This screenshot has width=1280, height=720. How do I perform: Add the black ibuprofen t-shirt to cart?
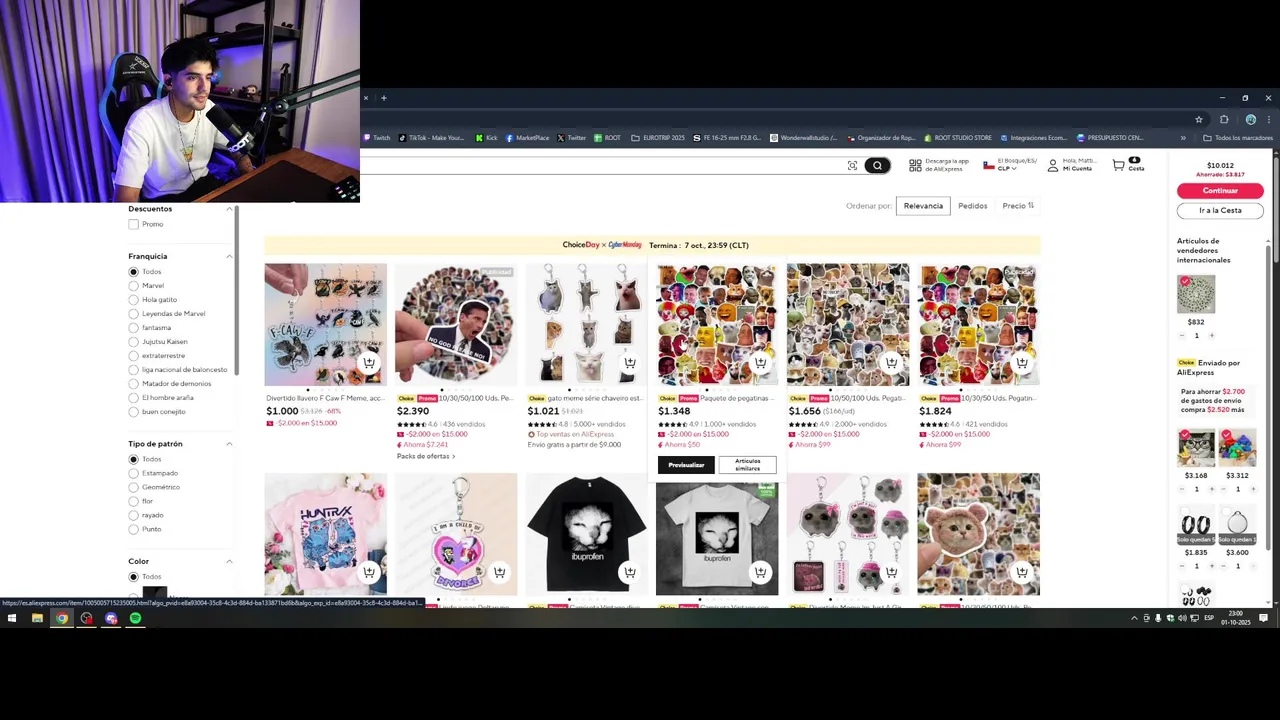[629, 572]
